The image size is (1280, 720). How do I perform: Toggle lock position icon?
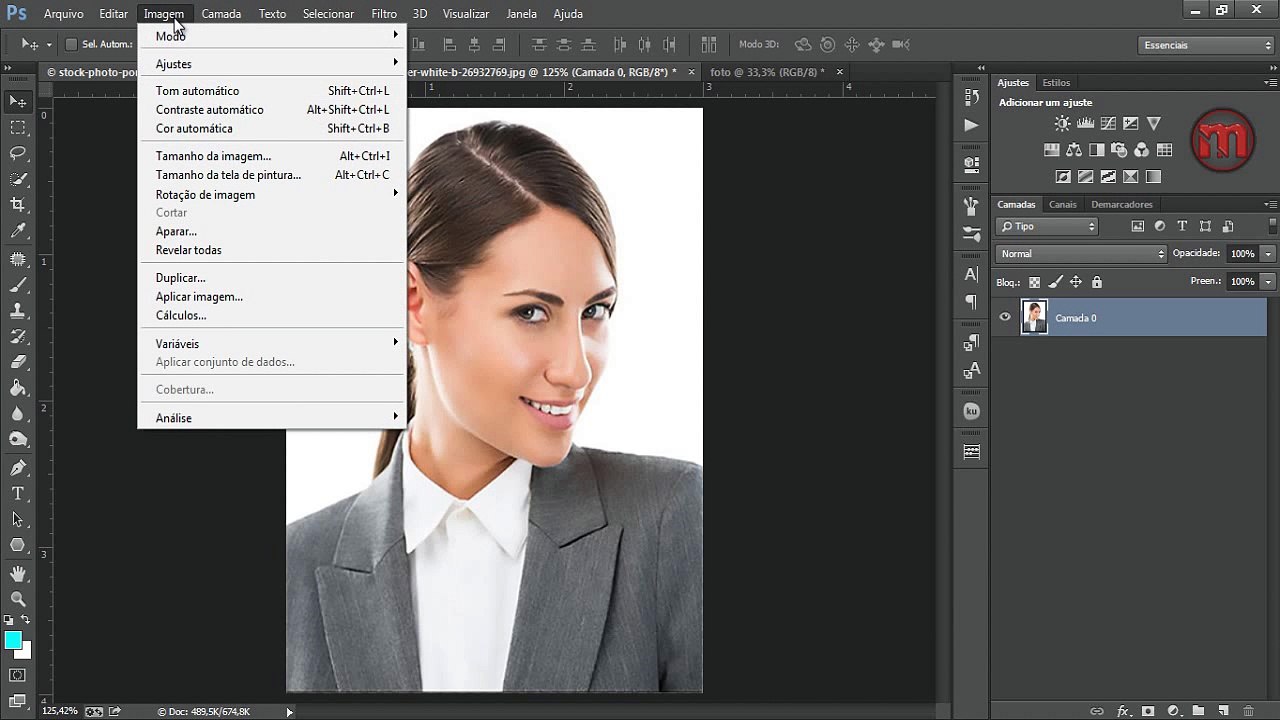(x=1076, y=282)
